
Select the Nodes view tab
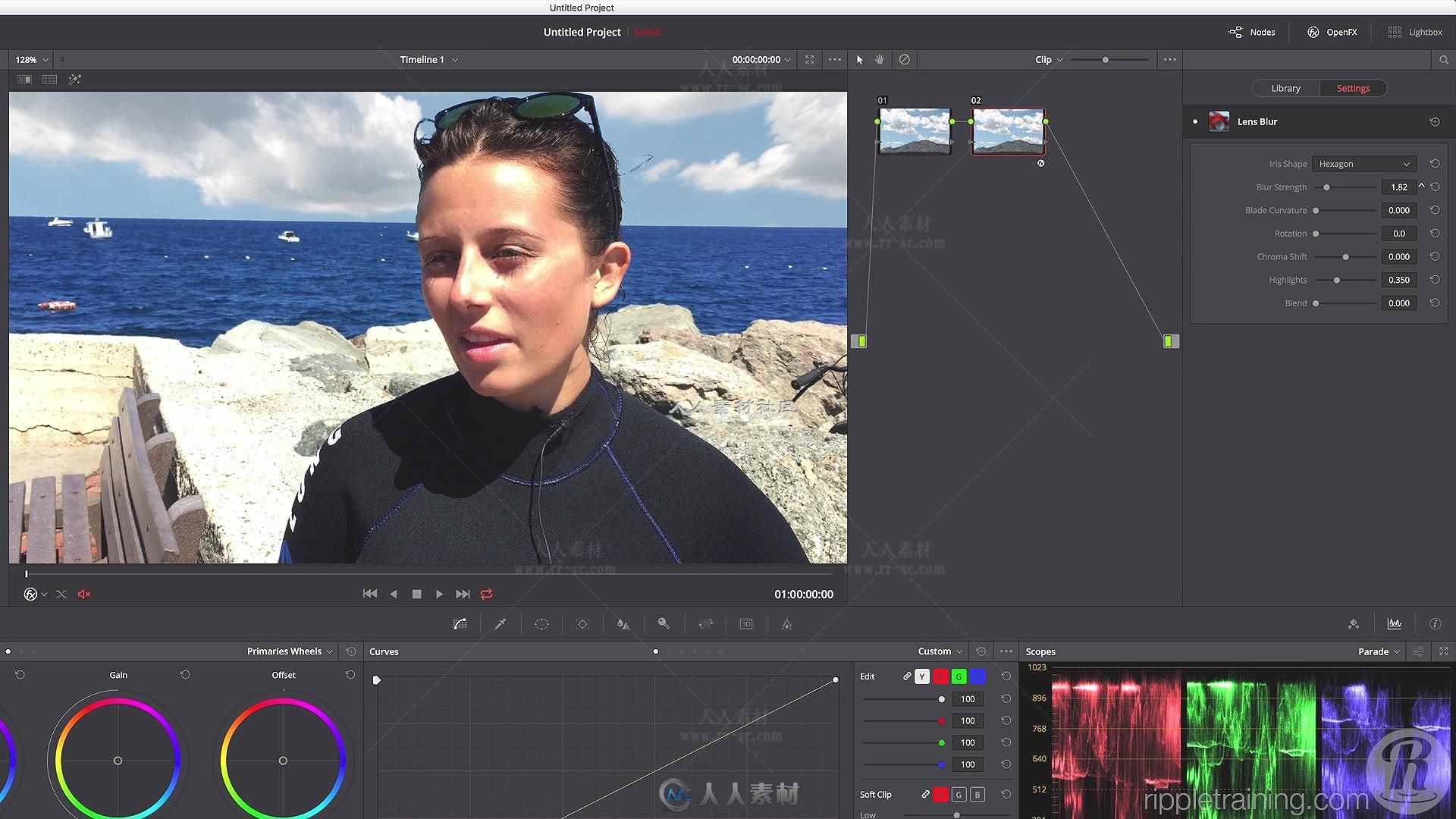point(1251,32)
